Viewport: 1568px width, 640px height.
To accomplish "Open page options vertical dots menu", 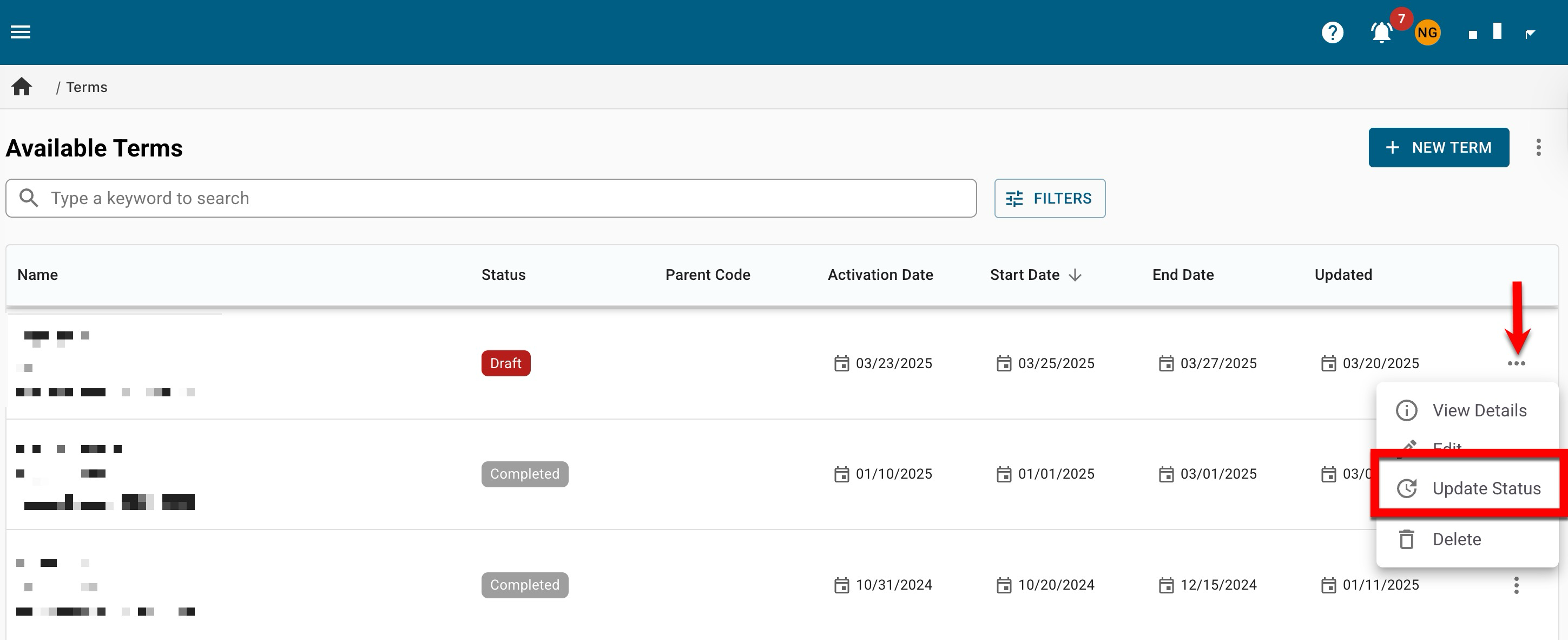I will 1538,147.
